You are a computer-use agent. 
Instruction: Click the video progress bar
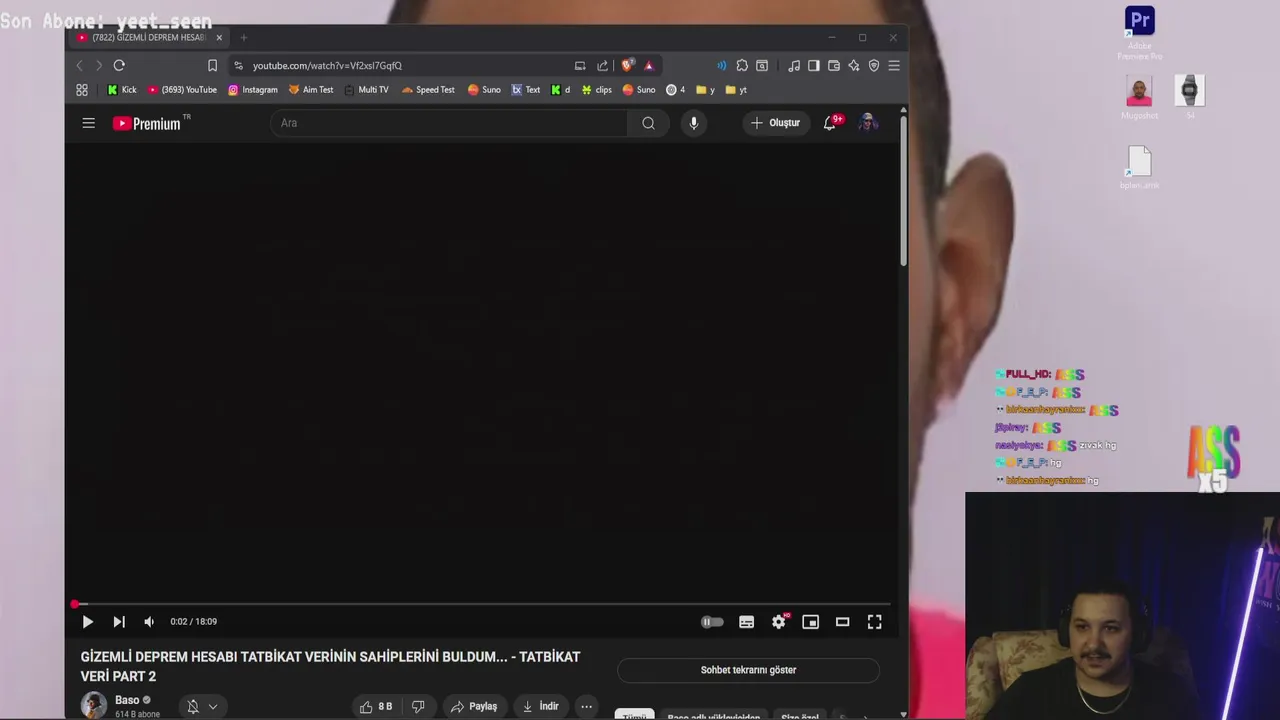point(482,604)
